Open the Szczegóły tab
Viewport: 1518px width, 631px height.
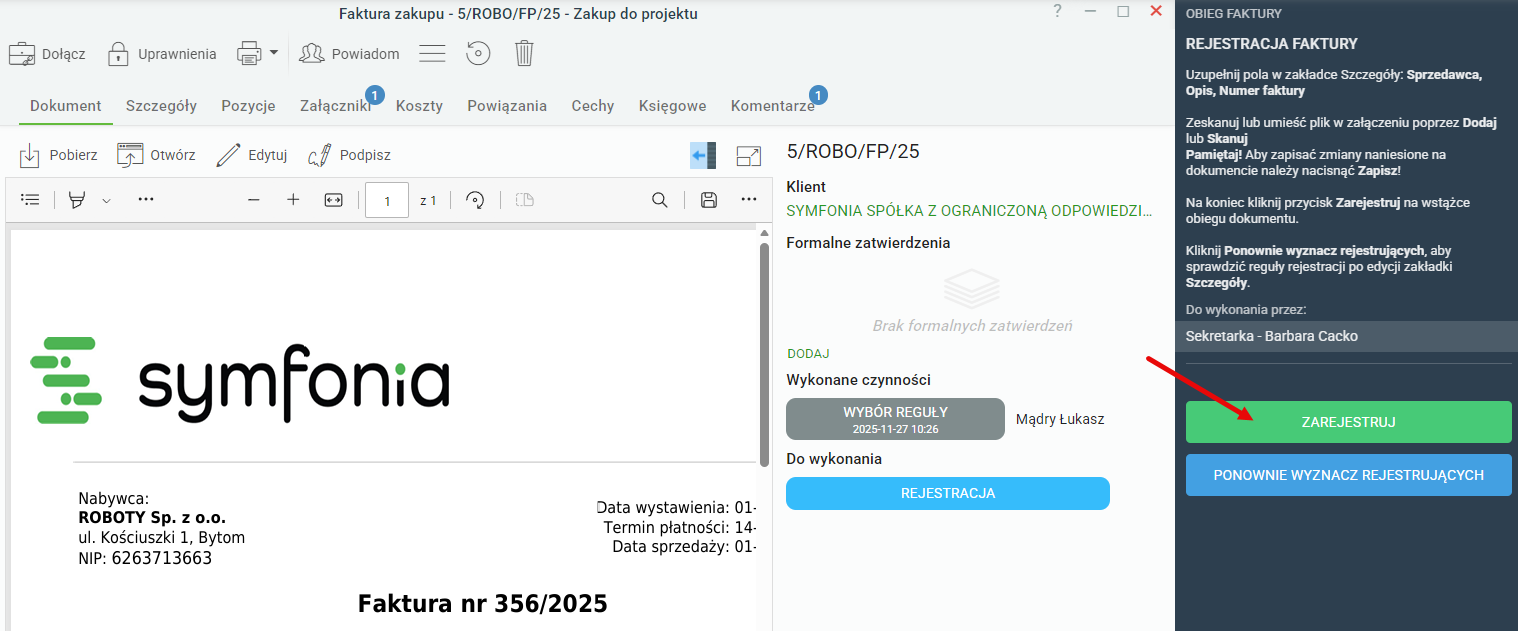pyautogui.click(x=161, y=106)
